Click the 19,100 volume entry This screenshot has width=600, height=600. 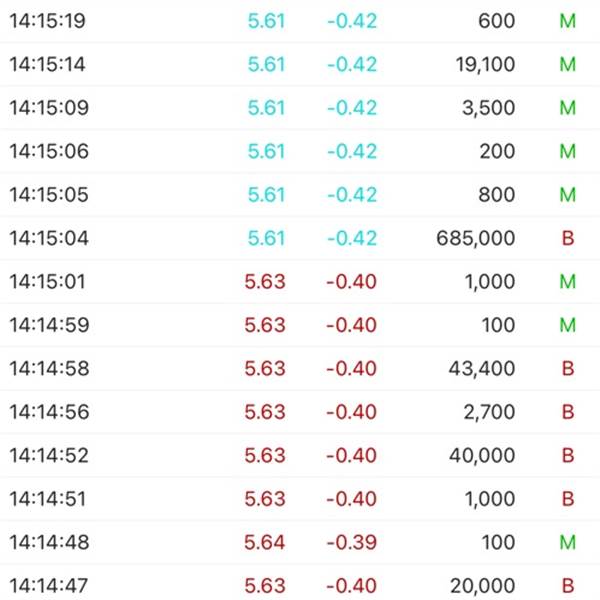(485, 64)
